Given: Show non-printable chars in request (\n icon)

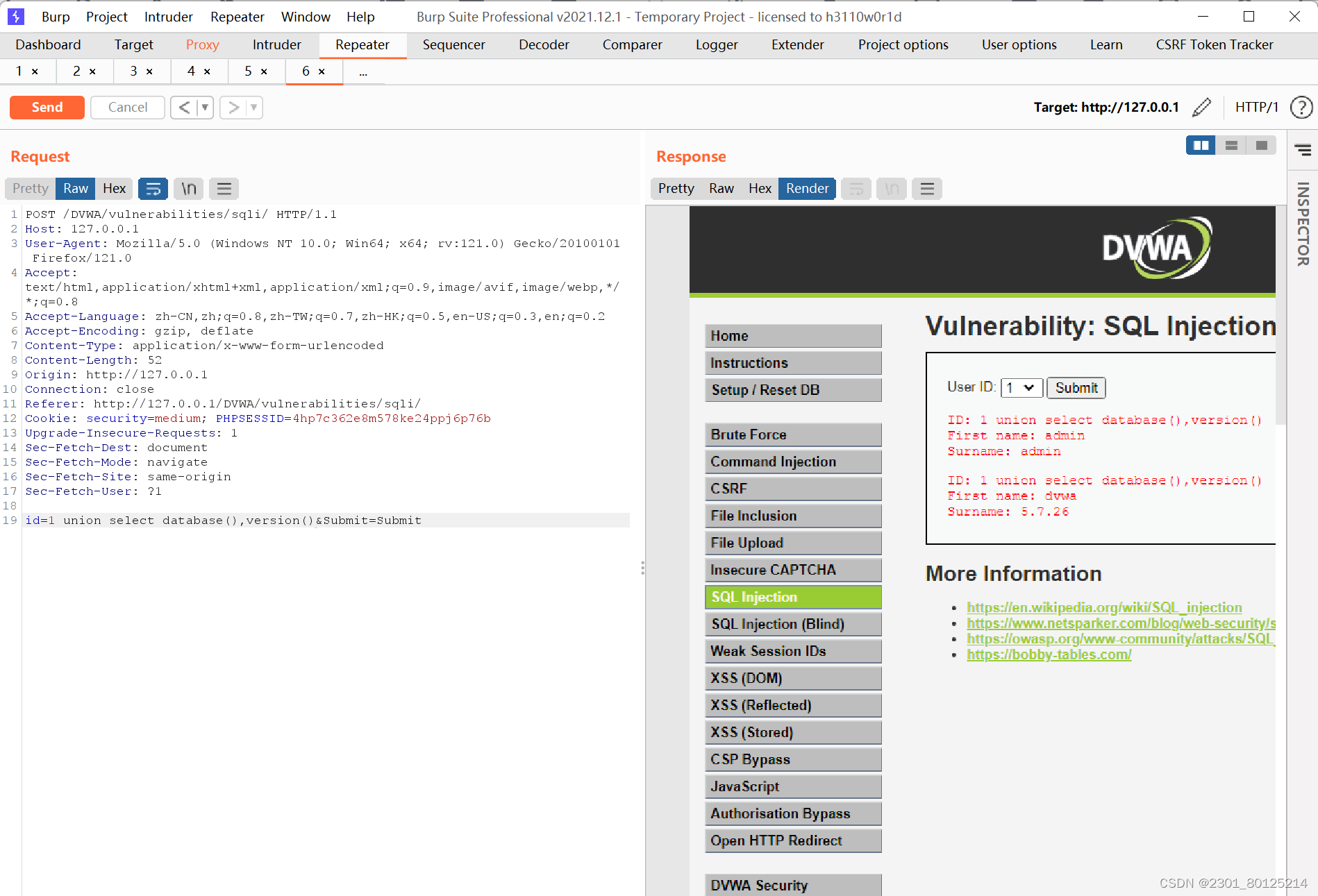Looking at the screenshot, I should tap(189, 189).
